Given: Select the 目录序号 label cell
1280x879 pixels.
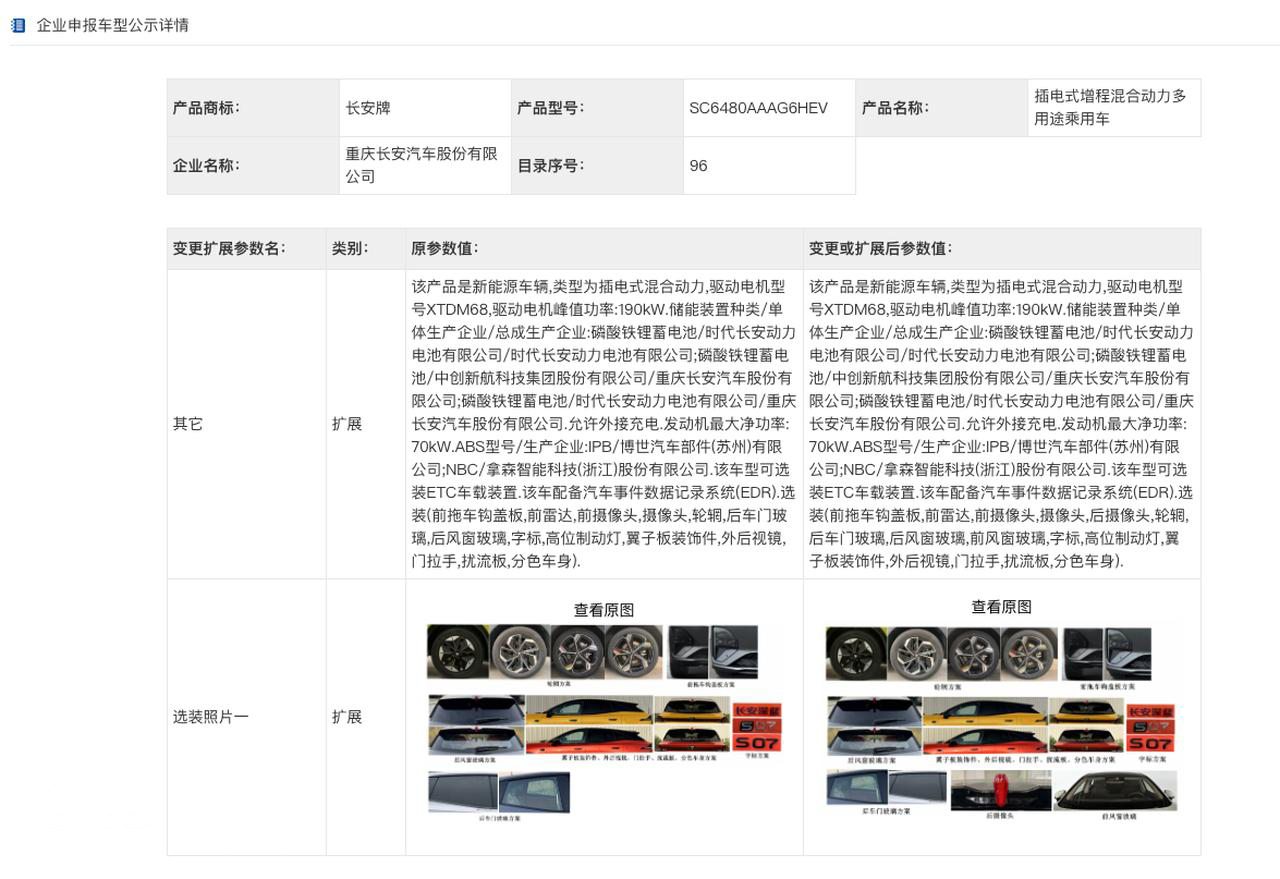Looking at the screenshot, I should click(x=597, y=166).
